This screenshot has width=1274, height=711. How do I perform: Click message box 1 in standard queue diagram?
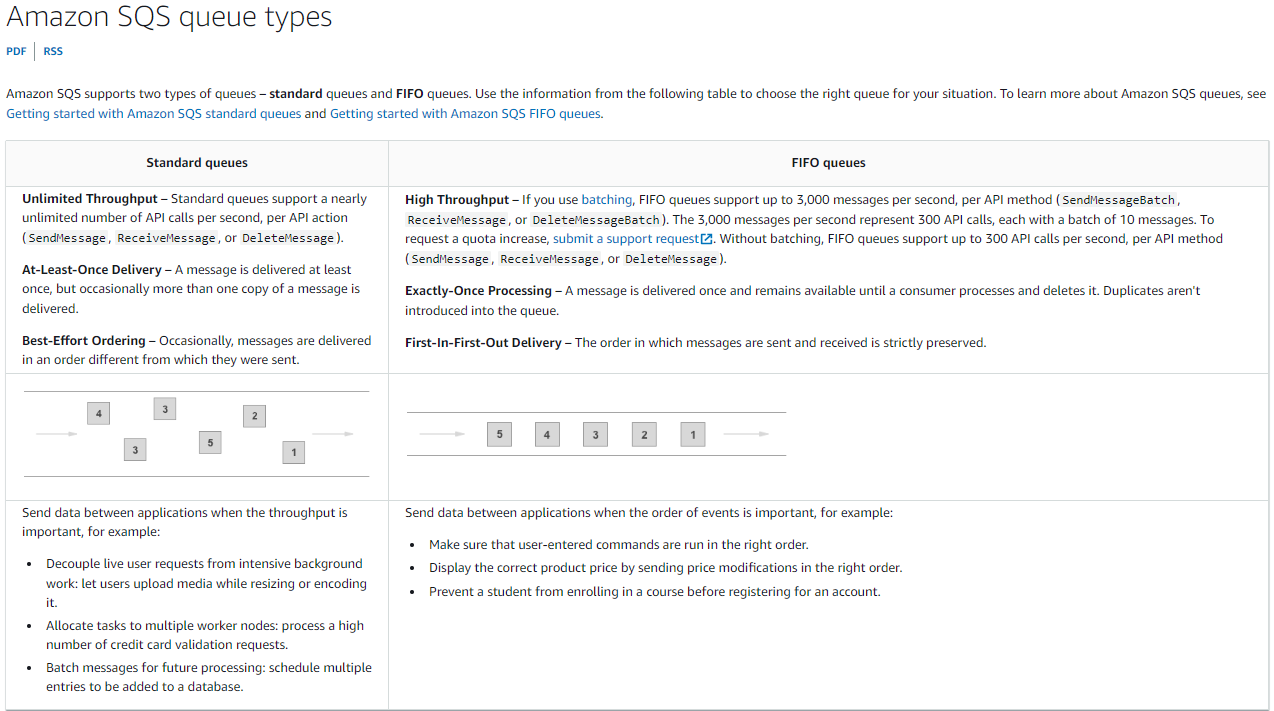(293, 452)
